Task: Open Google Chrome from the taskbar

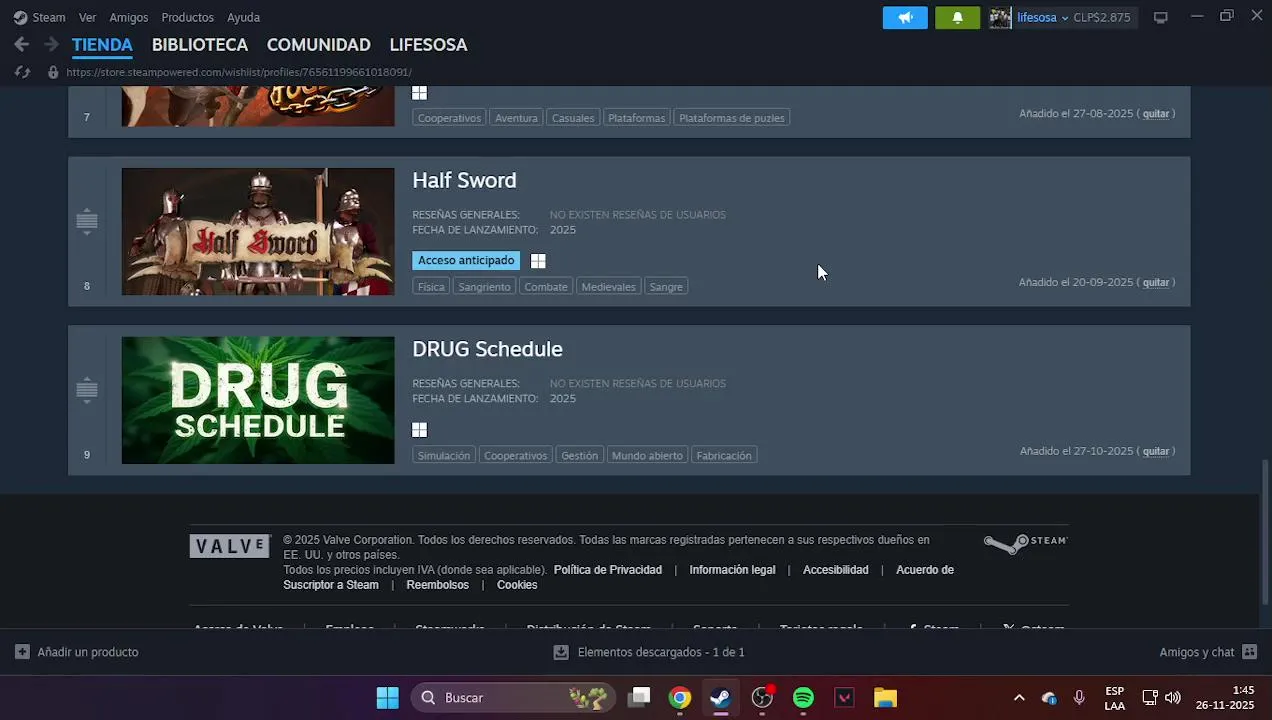Action: tap(680, 698)
